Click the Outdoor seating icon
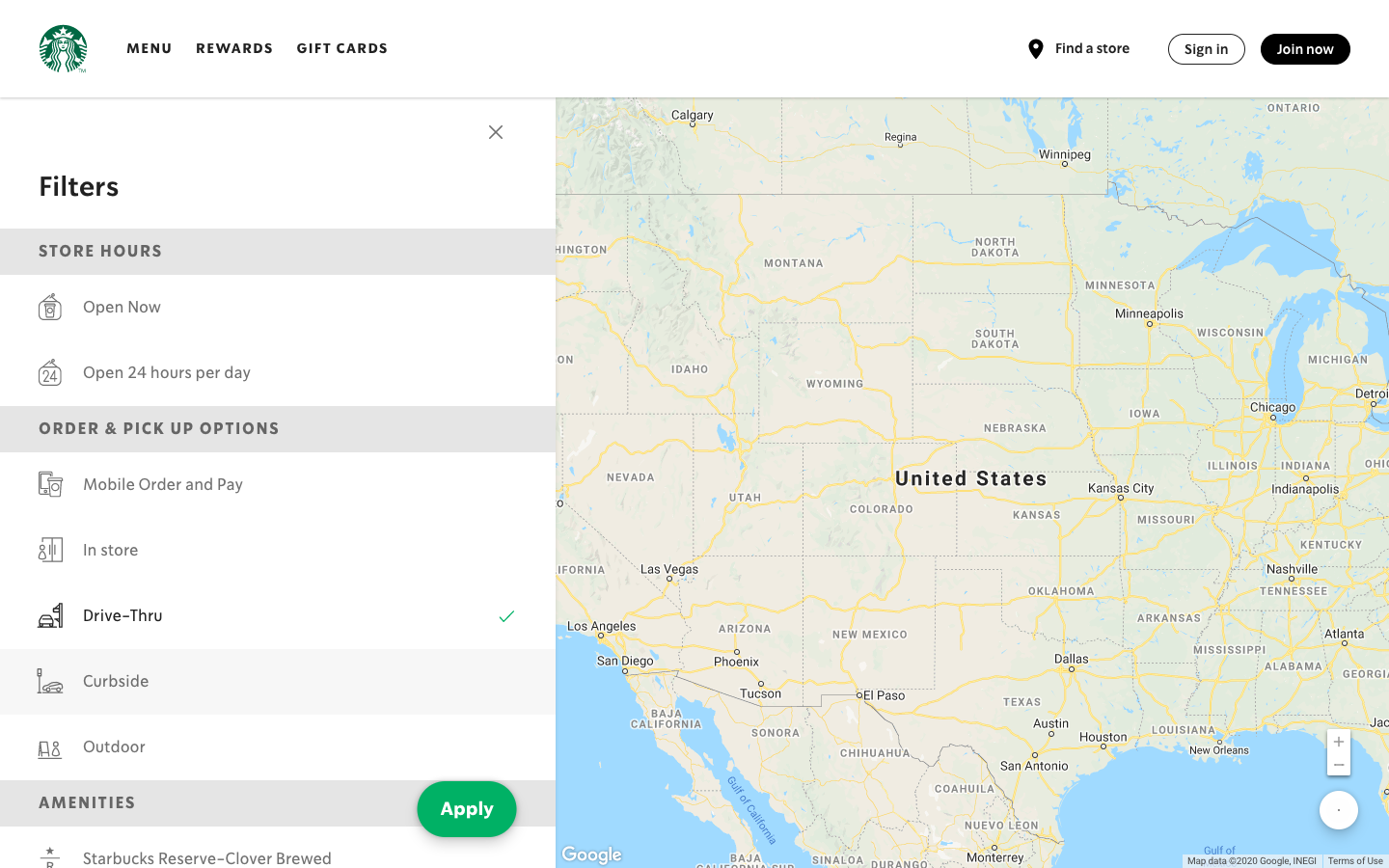 point(50,748)
